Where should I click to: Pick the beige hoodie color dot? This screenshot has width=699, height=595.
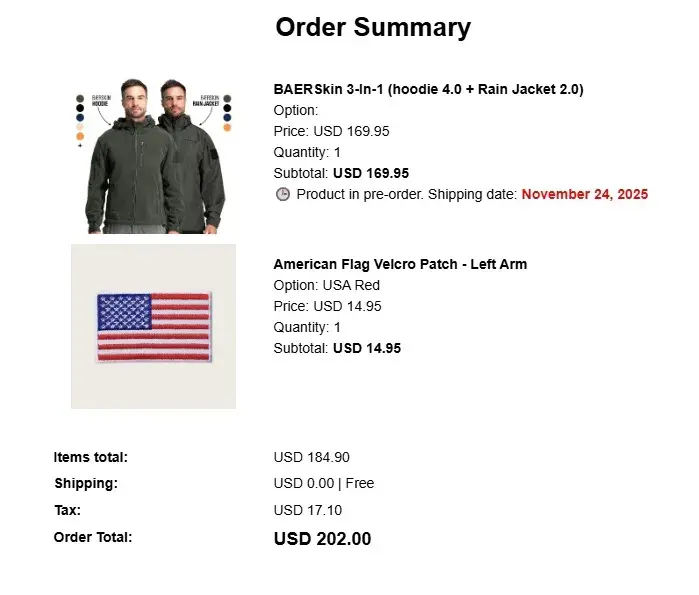tap(80, 127)
